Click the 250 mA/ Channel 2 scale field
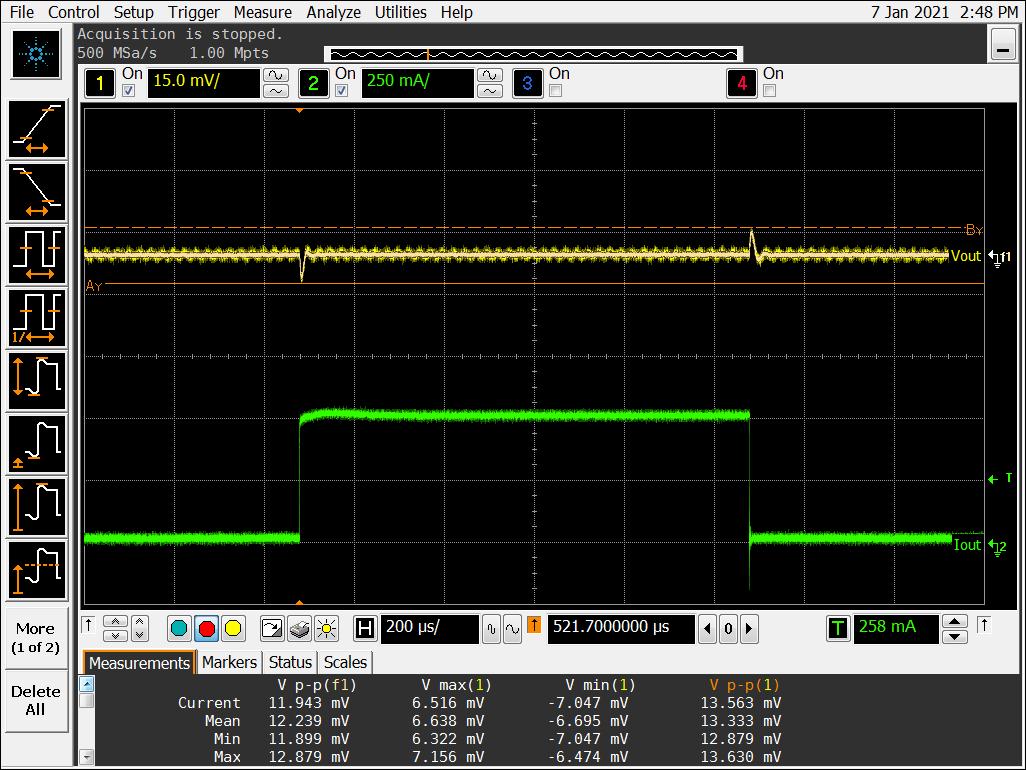This screenshot has height=770, width=1026. (417, 83)
